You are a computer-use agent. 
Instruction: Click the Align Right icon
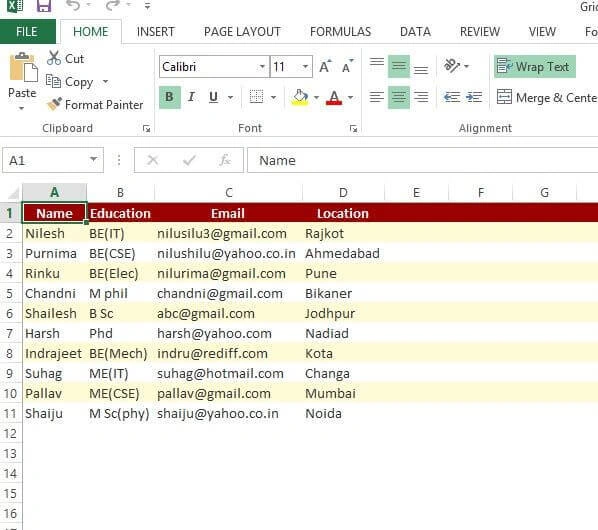421,97
